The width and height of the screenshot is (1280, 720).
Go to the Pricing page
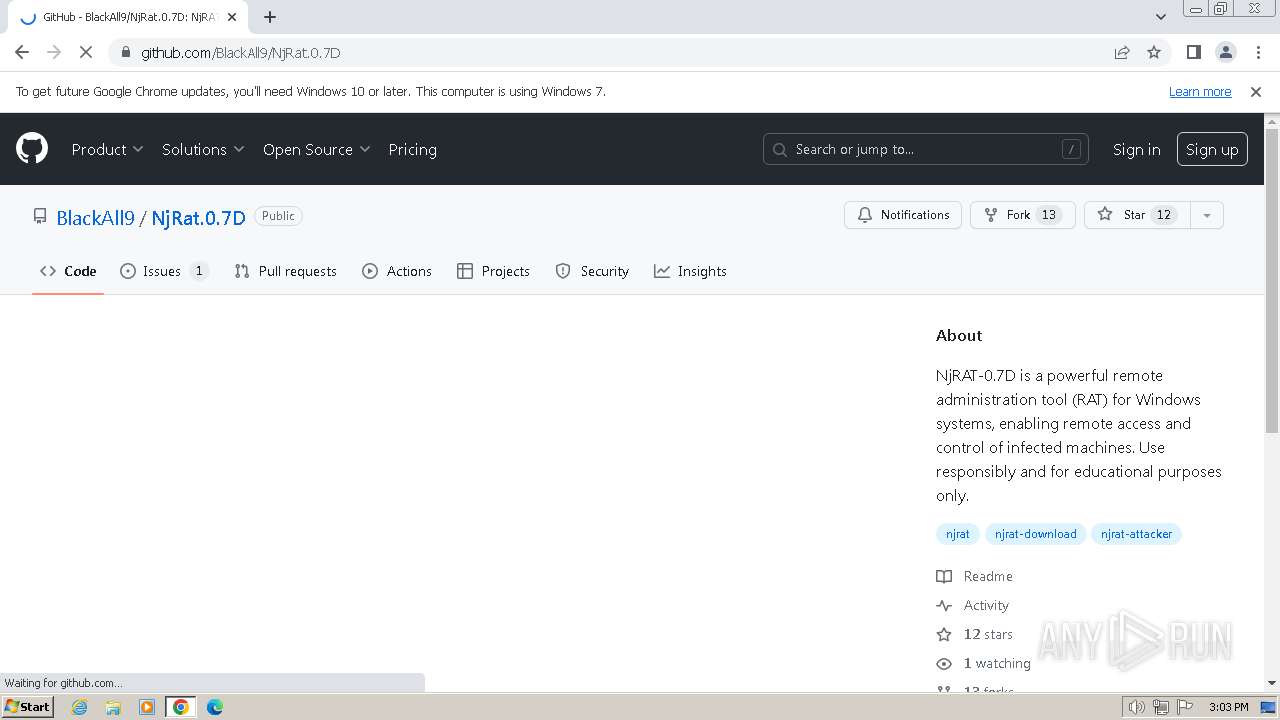tap(412, 149)
